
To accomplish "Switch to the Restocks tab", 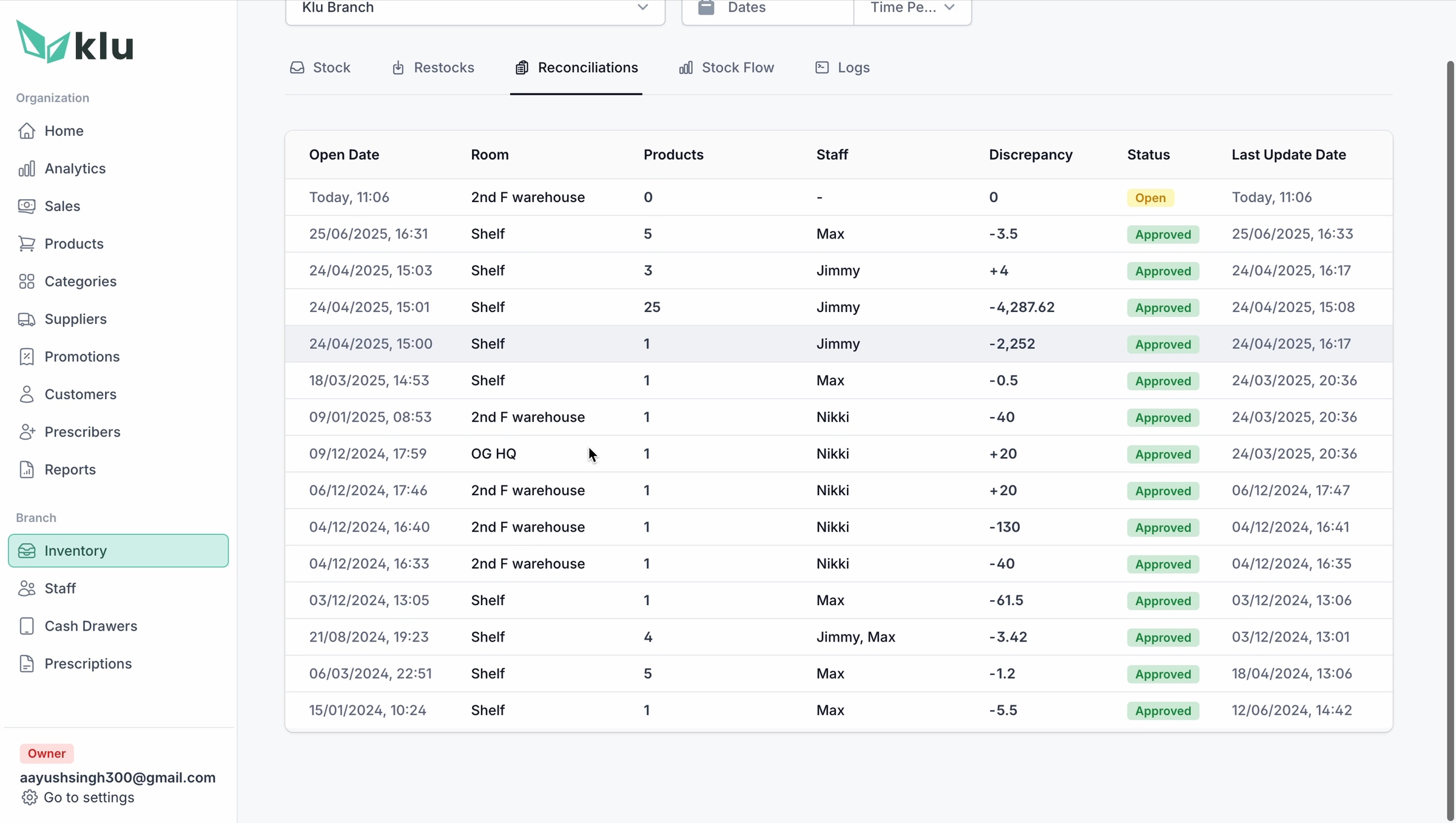I will (x=433, y=68).
